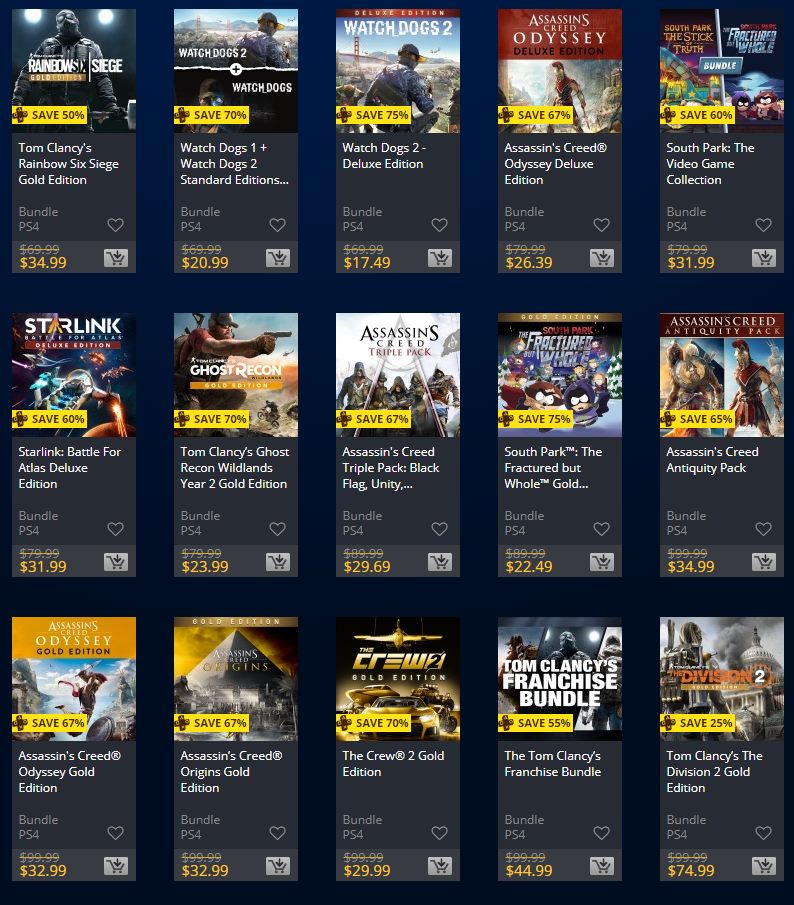This screenshot has width=794, height=905.
Task: Add Watch Dogs 2 Deluxe Edition to cart
Action: point(440,257)
